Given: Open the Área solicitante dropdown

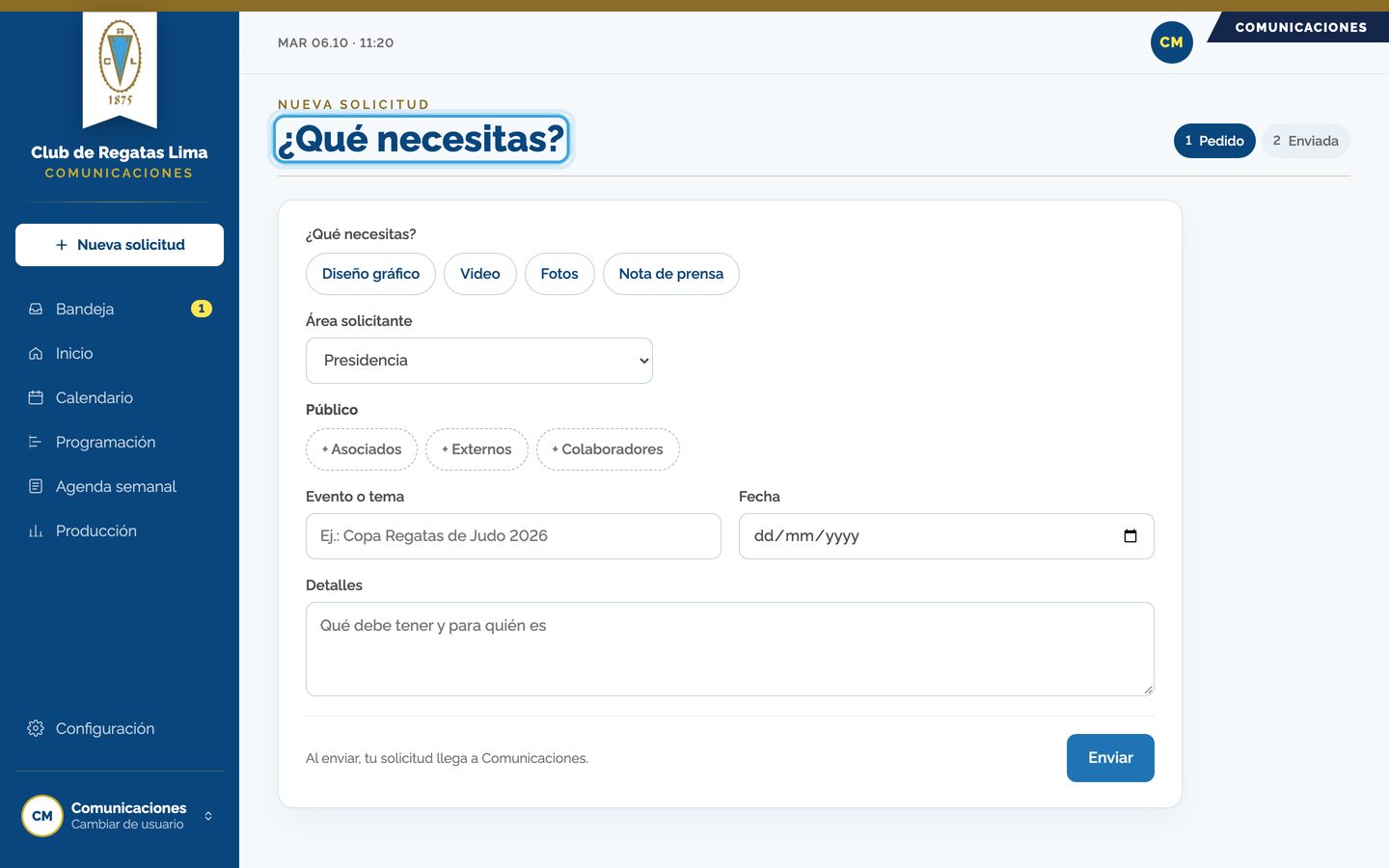Looking at the screenshot, I should [479, 361].
